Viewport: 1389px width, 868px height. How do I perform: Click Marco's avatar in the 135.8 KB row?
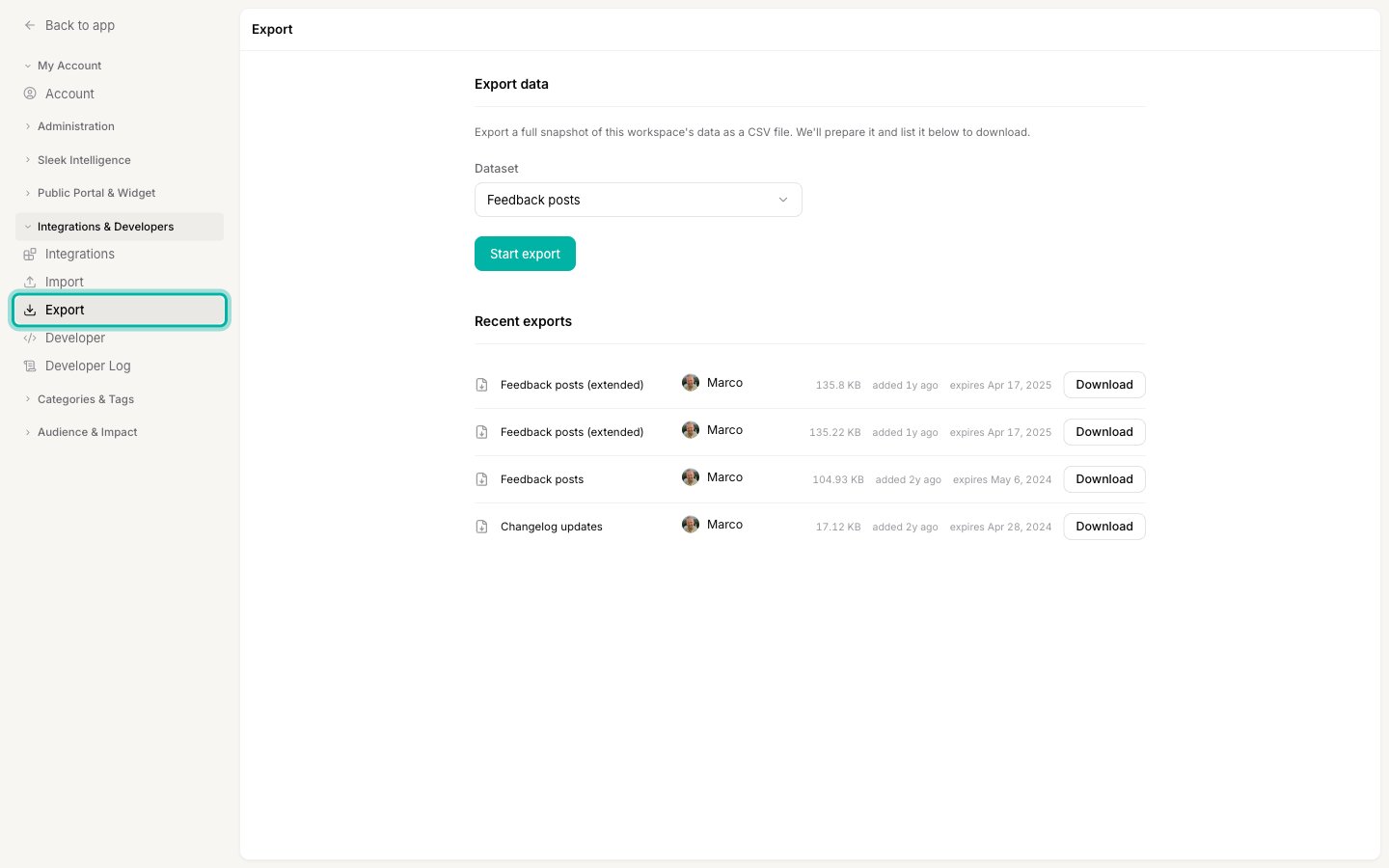(691, 383)
